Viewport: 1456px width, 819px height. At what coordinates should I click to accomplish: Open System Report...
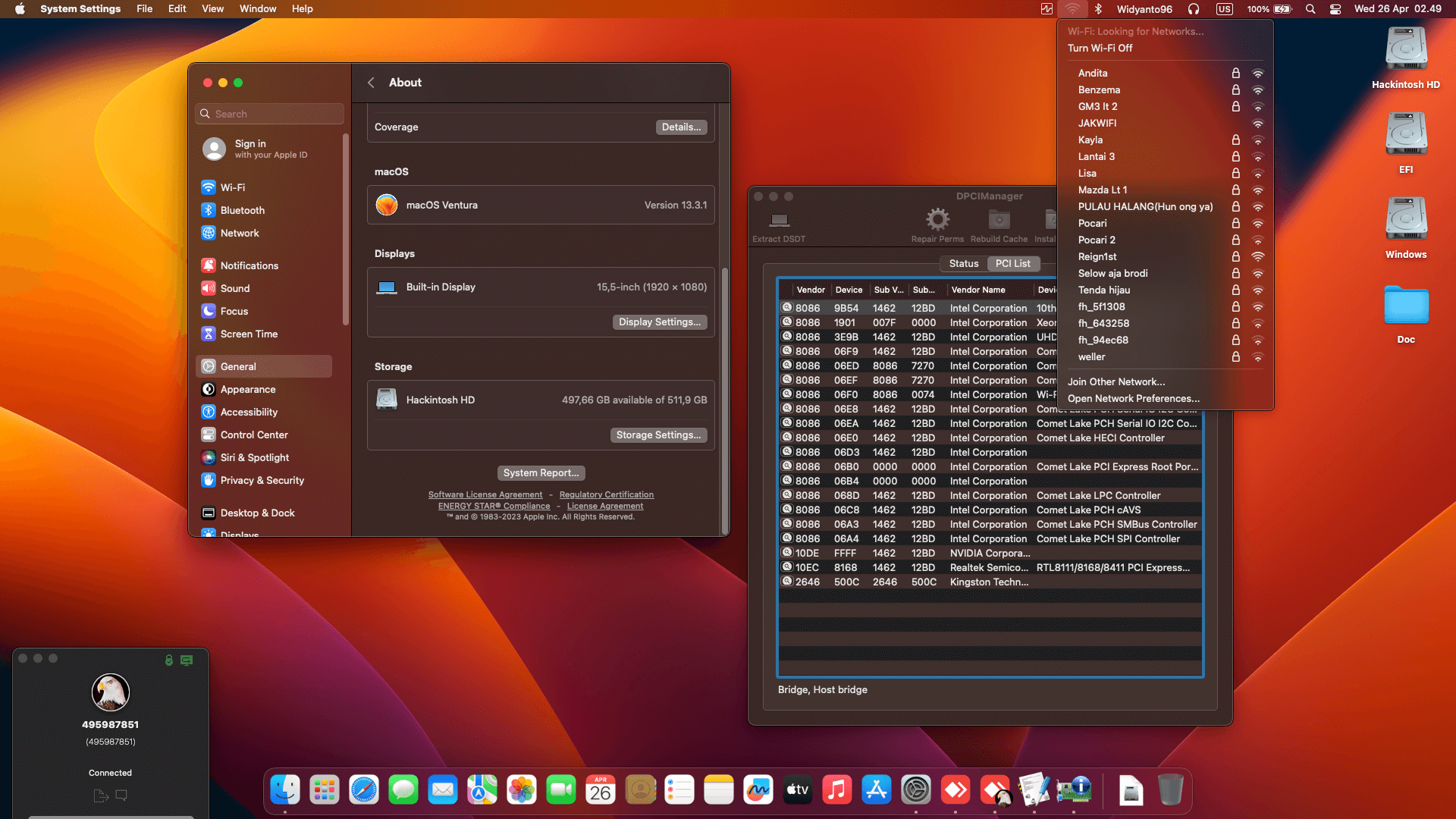coord(541,472)
